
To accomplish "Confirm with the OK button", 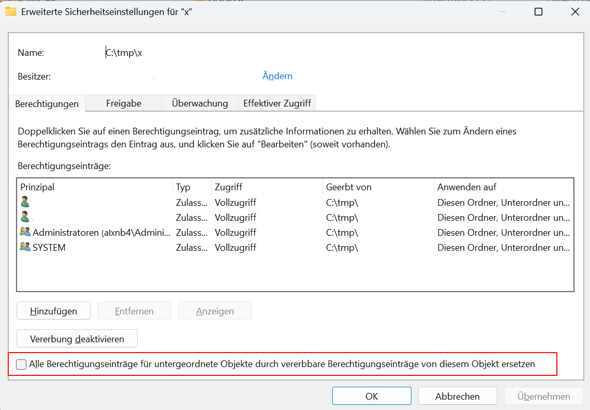I will 372,396.
